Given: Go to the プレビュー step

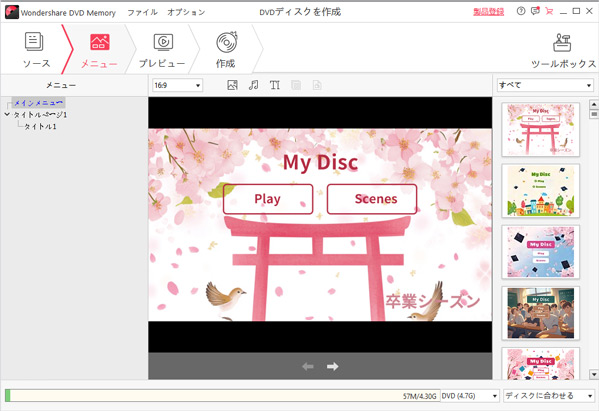Looking at the screenshot, I should point(162,50).
